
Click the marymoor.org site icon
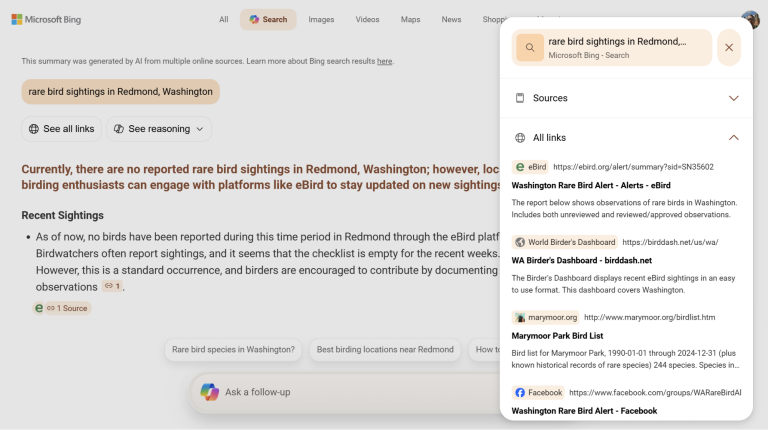click(520, 317)
